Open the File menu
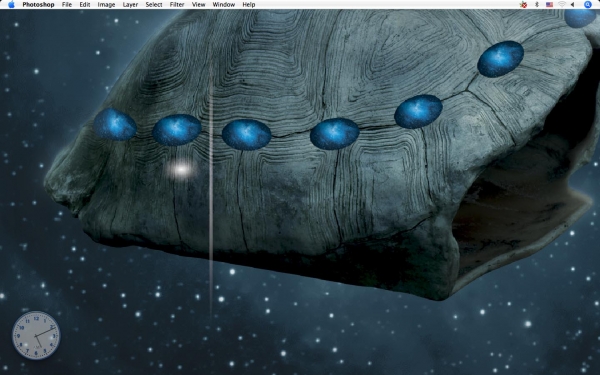 67,5
